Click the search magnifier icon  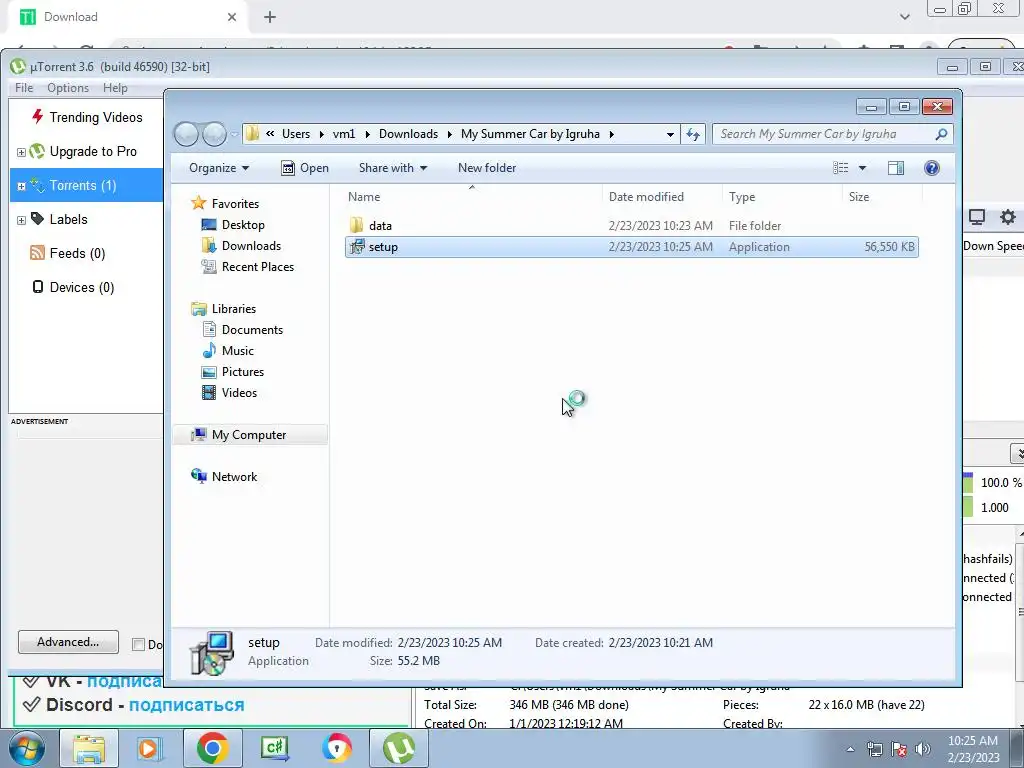(x=941, y=134)
